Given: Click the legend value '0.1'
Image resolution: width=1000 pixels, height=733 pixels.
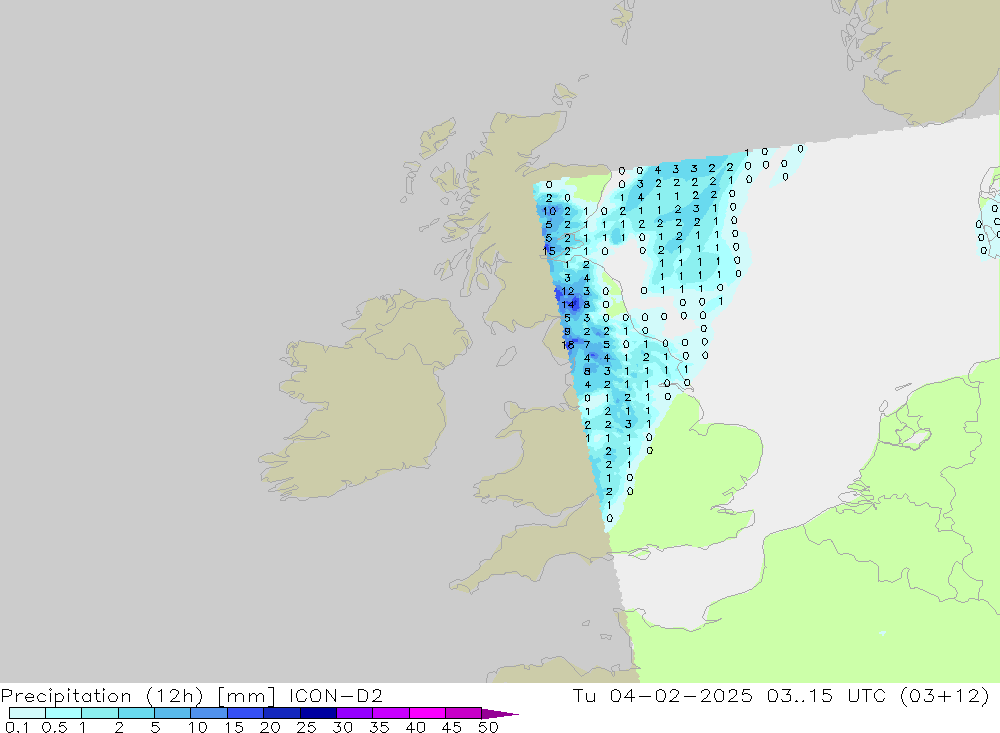Looking at the screenshot, I should click(x=17, y=727).
